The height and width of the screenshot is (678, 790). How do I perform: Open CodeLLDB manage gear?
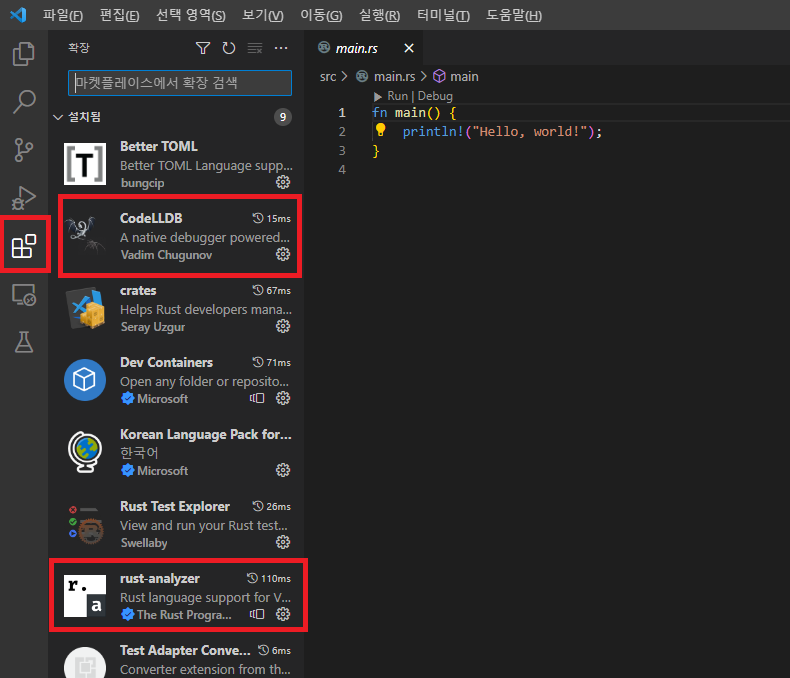pos(283,254)
